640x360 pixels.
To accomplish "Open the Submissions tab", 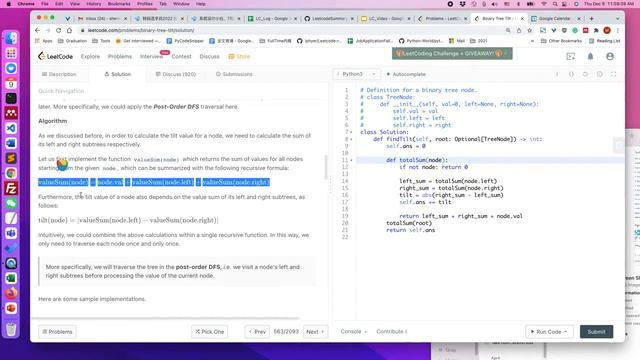I will click(x=234, y=74).
